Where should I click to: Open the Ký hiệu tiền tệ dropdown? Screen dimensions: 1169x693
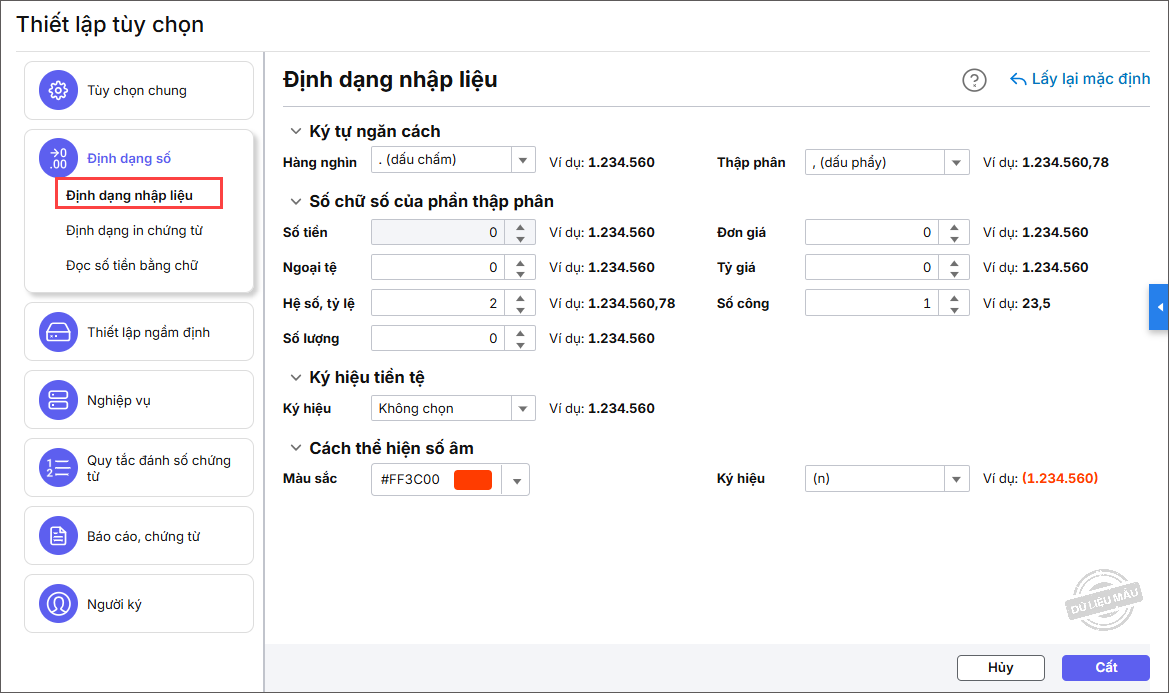tap(523, 408)
